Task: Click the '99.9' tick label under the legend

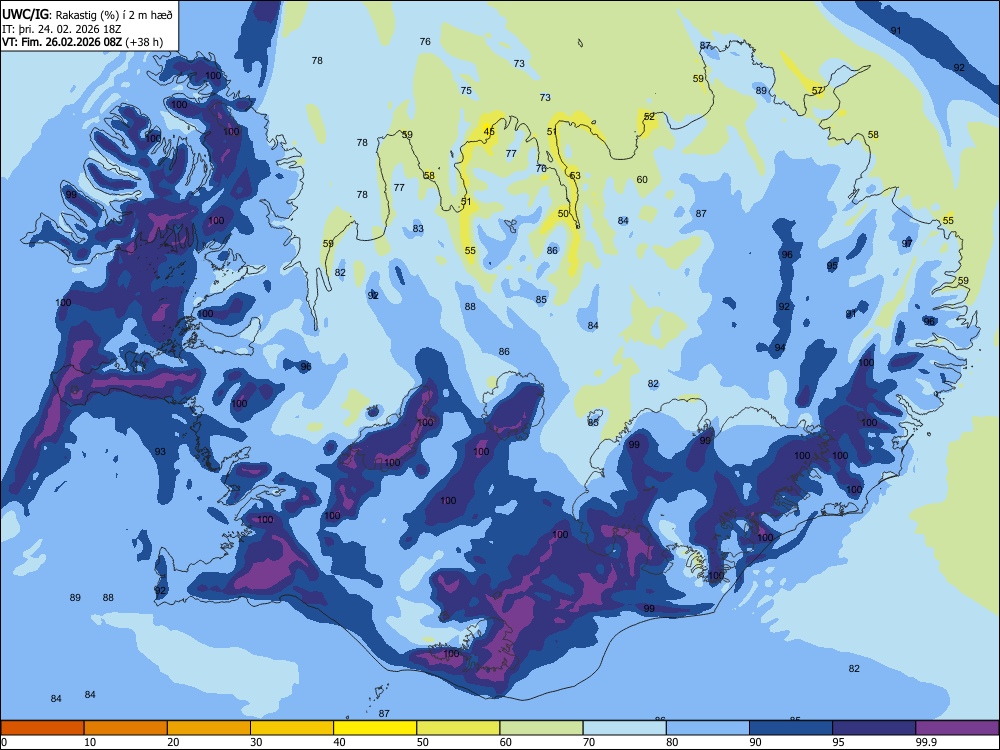Action: (x=926, y=742)
